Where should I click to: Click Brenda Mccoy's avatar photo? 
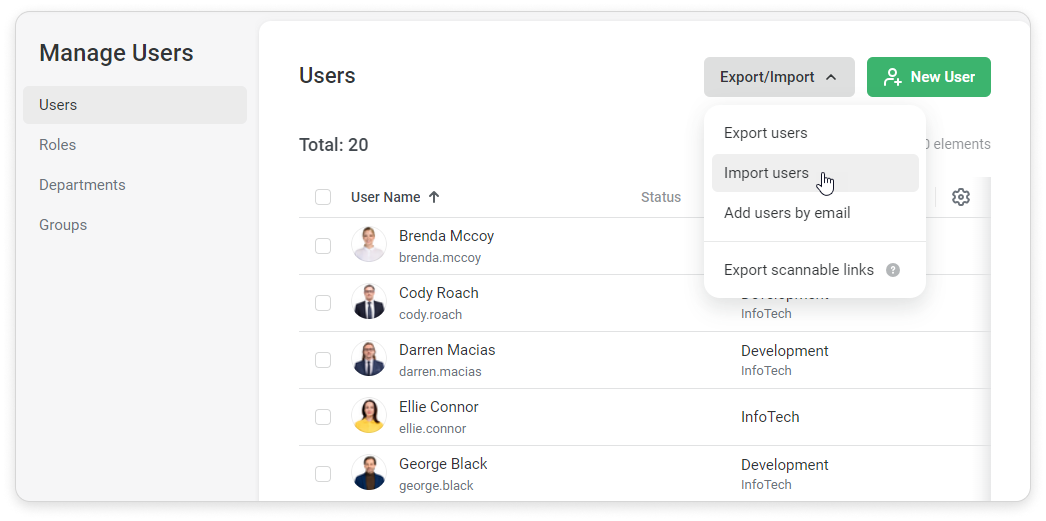369,244
